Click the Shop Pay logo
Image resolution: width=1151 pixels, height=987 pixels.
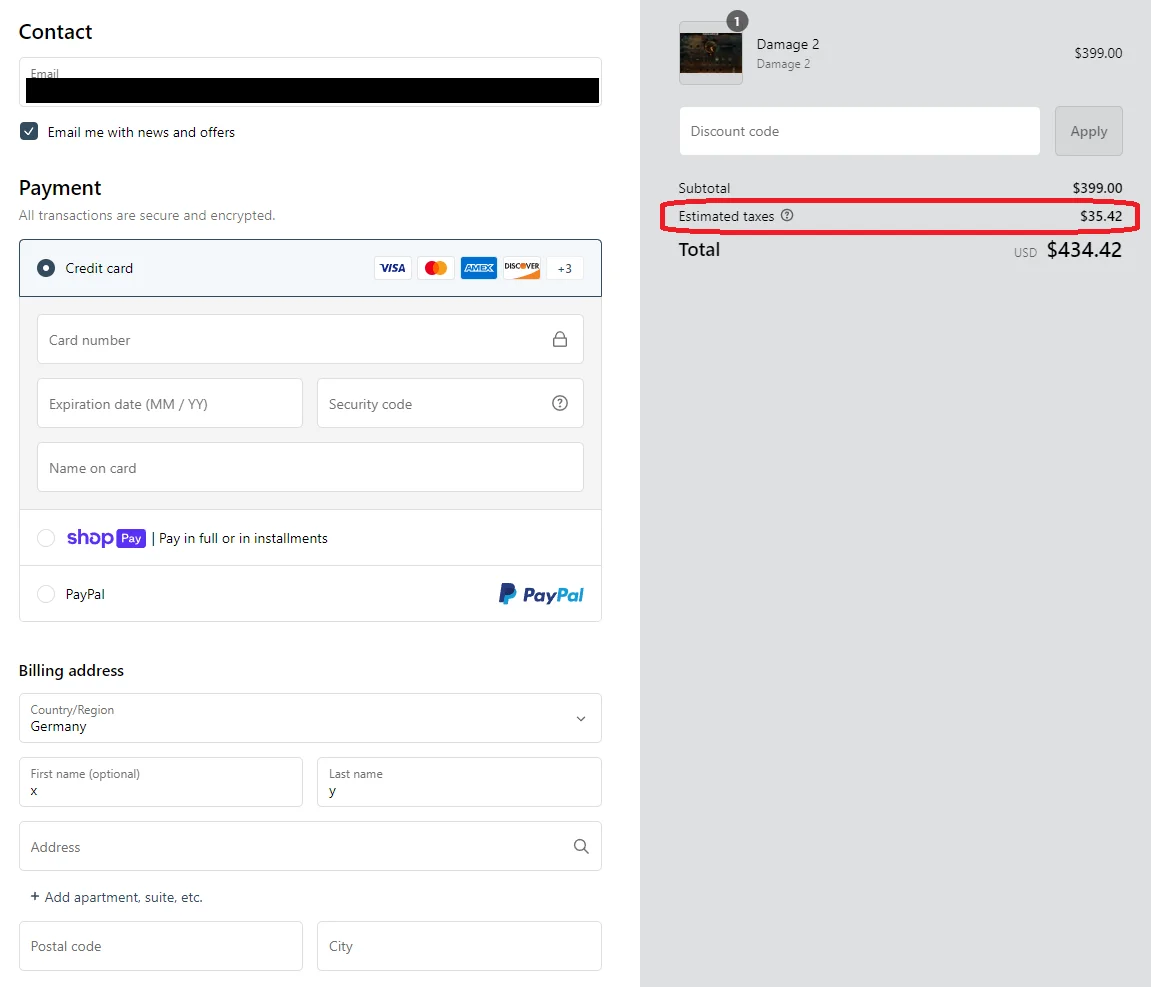(106, 538)
